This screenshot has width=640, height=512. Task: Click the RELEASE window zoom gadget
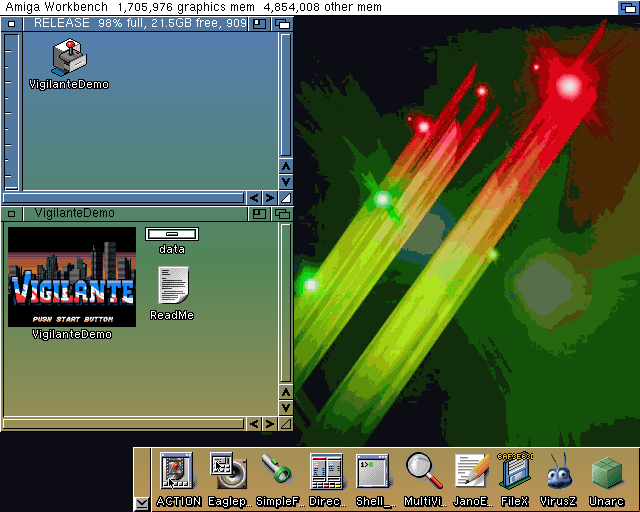click(259, 24)
